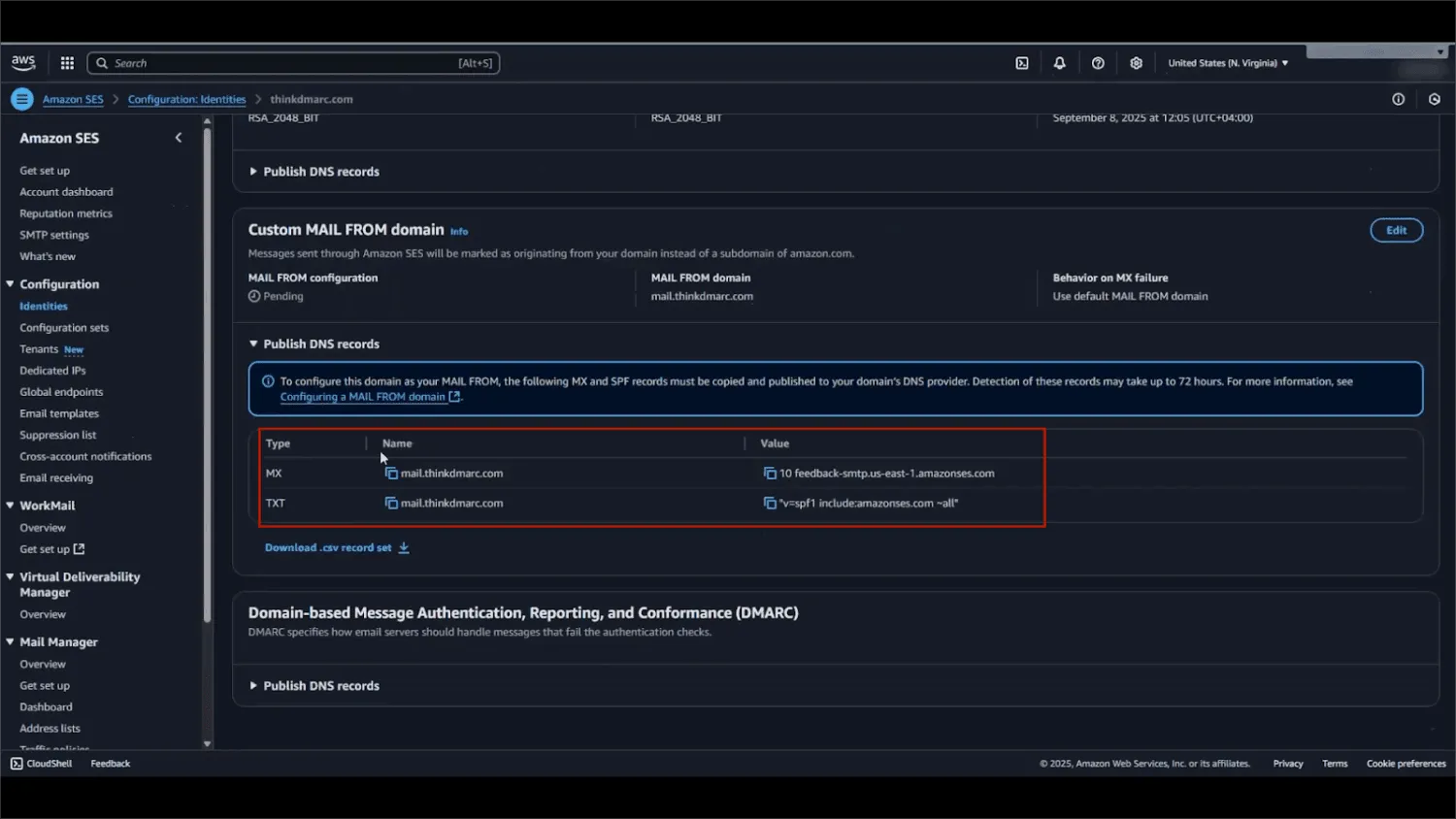
Task: Click the CloudShell icon in the footer
Action: point(17,764)
